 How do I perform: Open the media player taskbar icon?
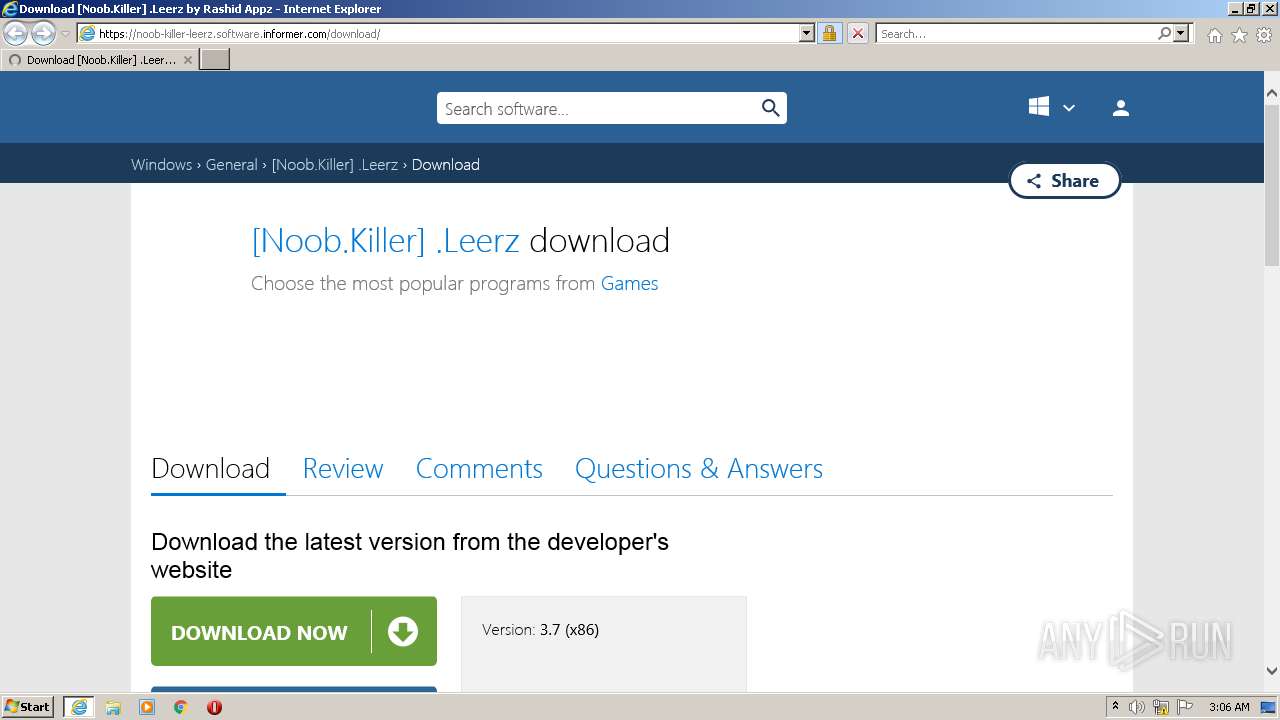(x=147, y=707)
